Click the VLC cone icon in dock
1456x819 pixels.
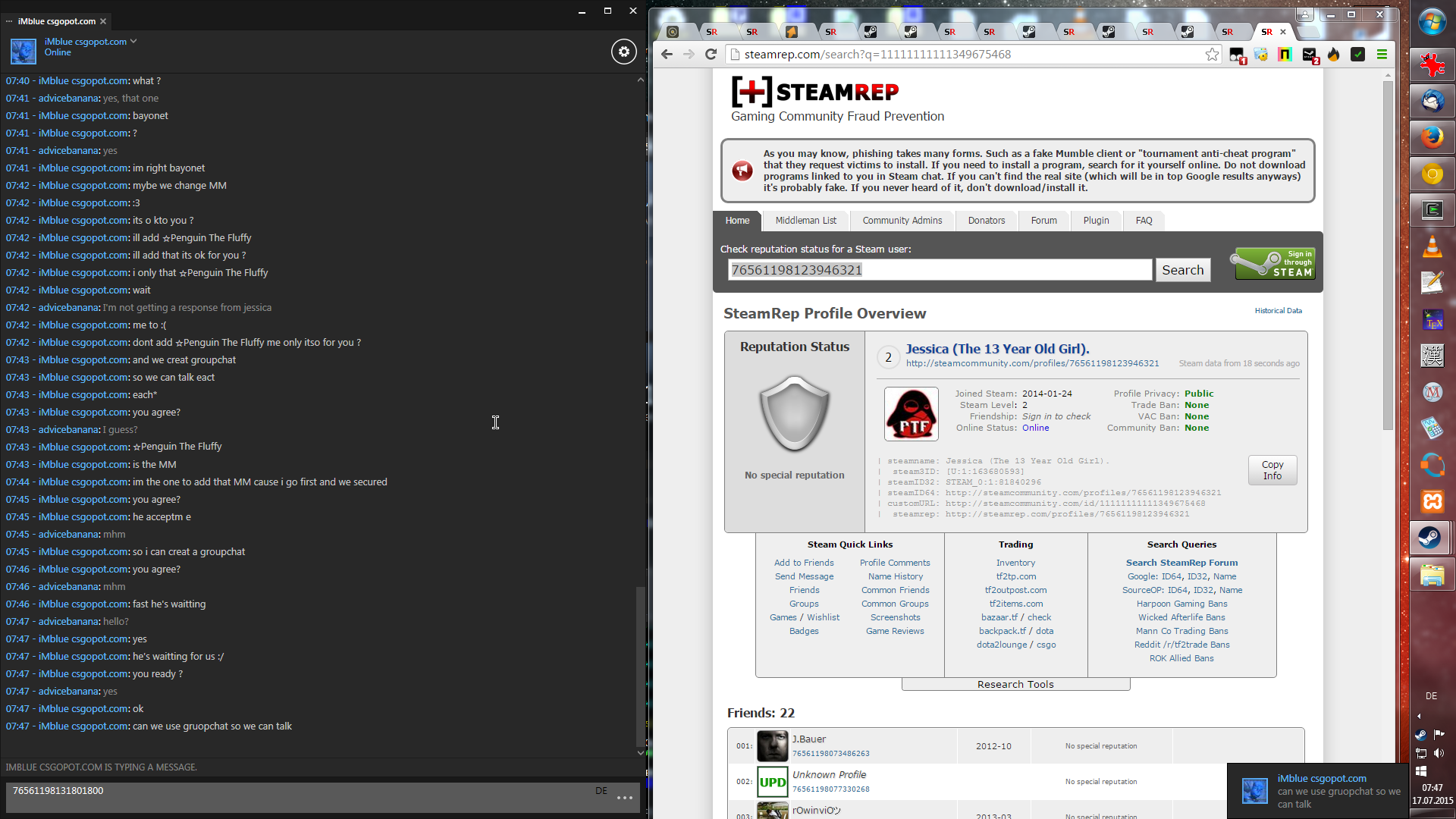(x=1432, y=246)
